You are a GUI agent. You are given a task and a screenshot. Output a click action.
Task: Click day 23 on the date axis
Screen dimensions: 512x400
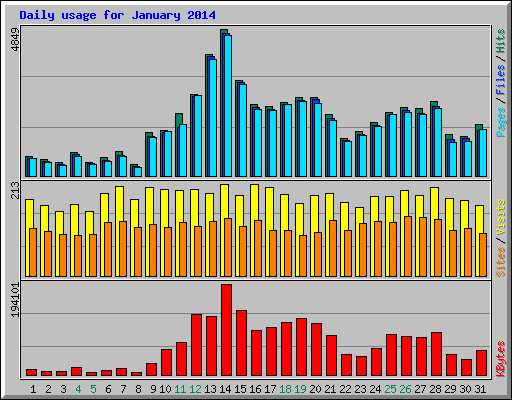[x=360, y=389]
